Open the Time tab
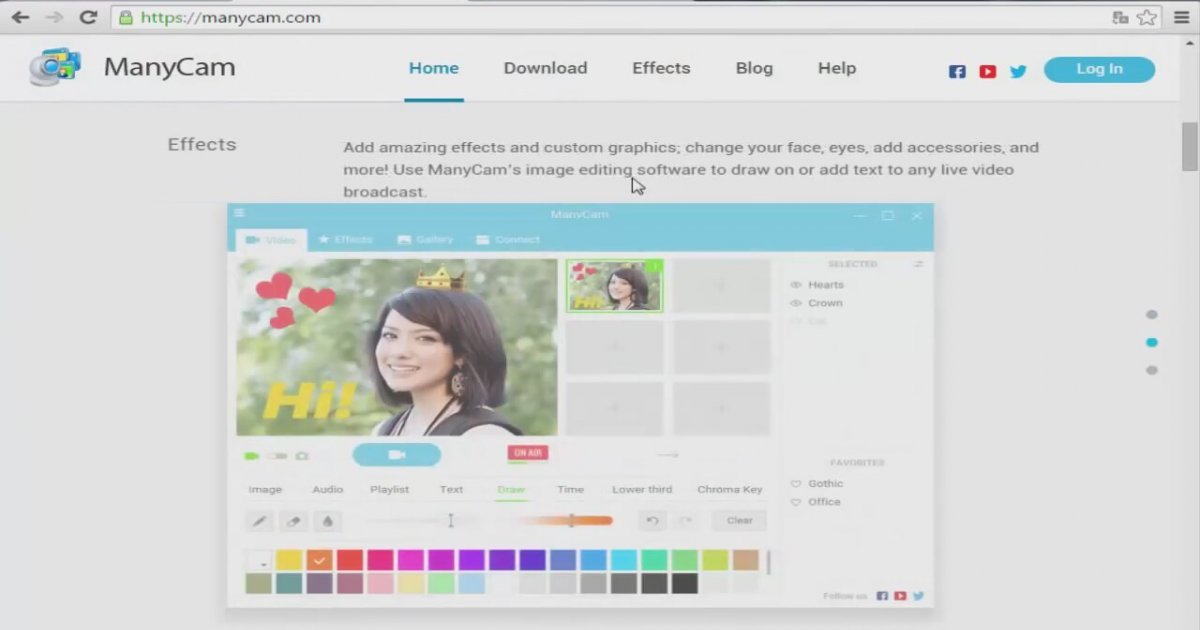Screen dimensions: 1200x630 pyautogui.click(x=571, y=490)
